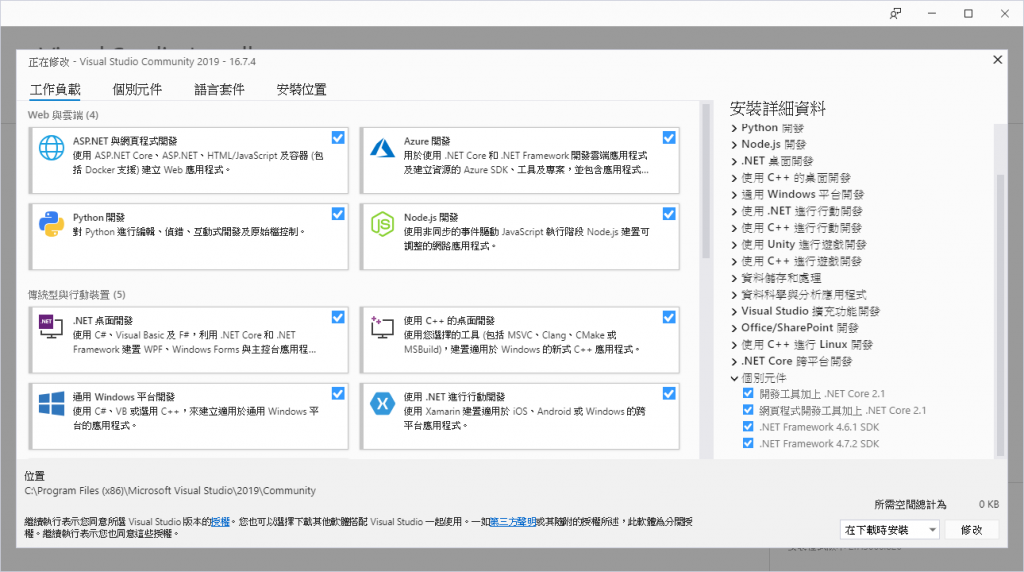Close the modify dialog with the X
This screenshot has width=1024, height=572.
tap(997, 59)
